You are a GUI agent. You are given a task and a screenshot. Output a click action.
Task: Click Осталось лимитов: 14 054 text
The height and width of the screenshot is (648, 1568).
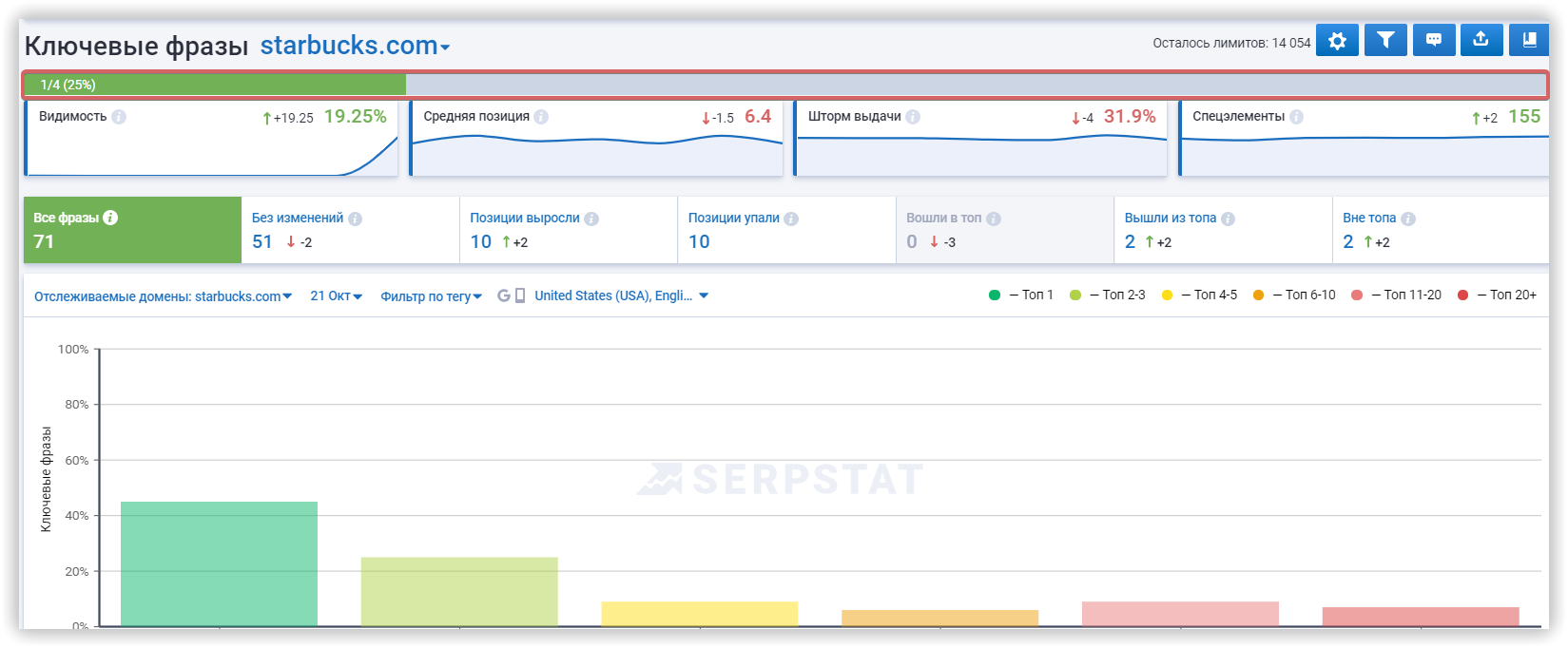(x=1231, y=43)
